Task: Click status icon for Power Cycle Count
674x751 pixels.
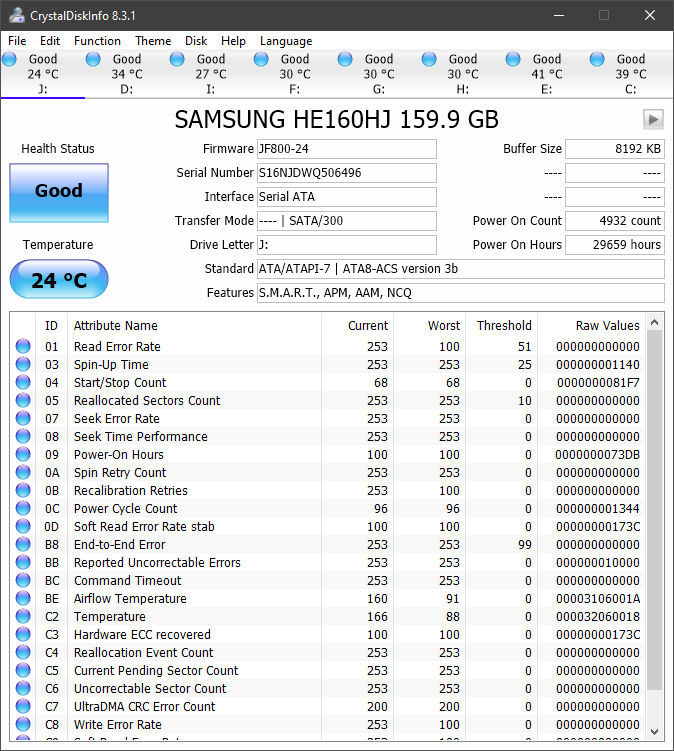Action: coord(23,508)
